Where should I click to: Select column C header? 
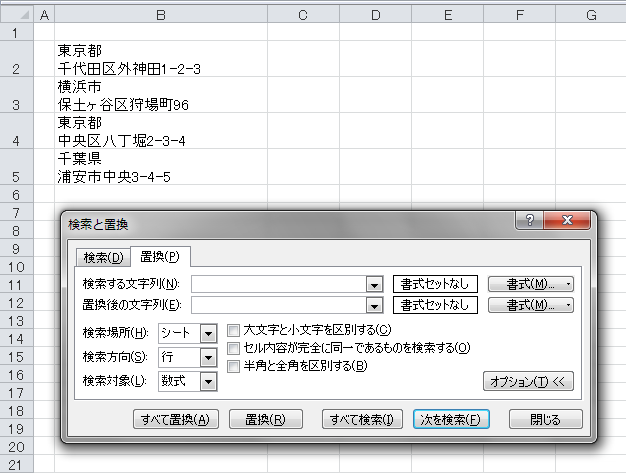(303, 15)
